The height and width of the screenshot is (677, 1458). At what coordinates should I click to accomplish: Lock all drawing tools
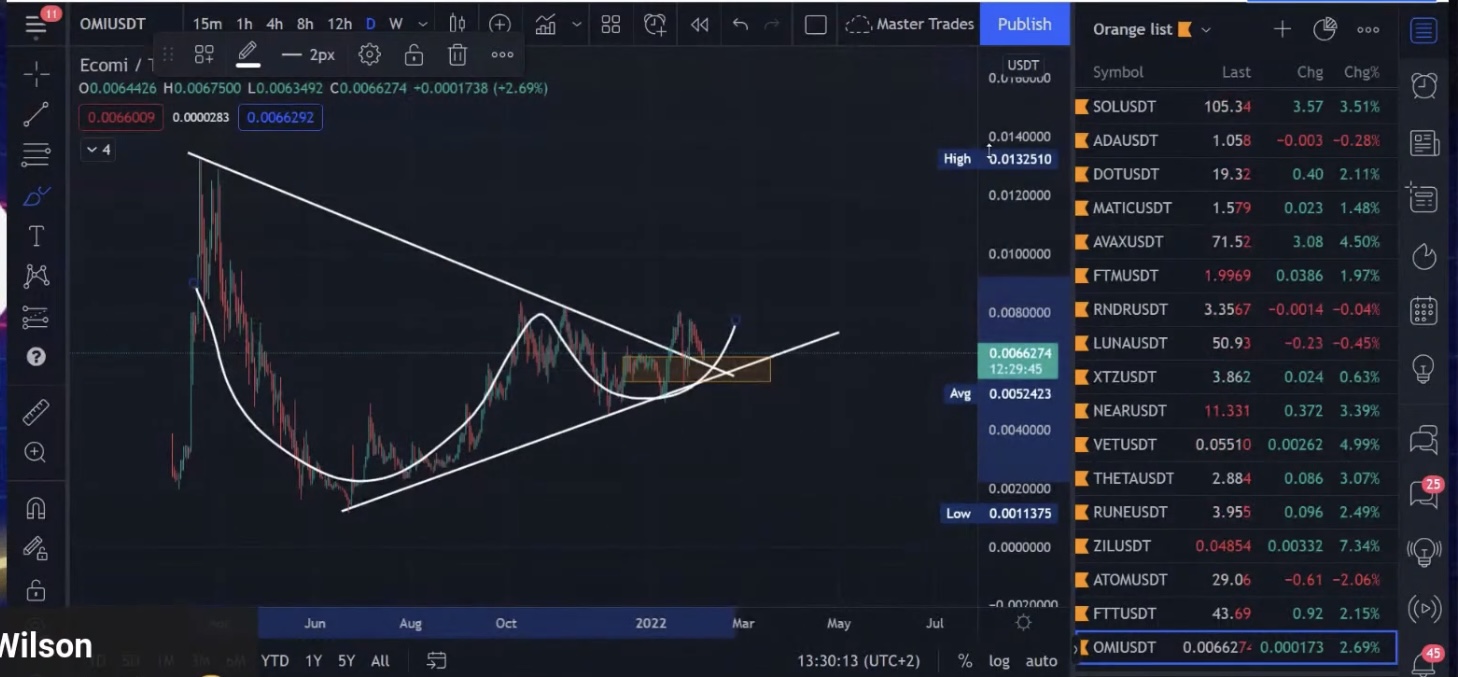pyautogui.click(x=36, y=590)
